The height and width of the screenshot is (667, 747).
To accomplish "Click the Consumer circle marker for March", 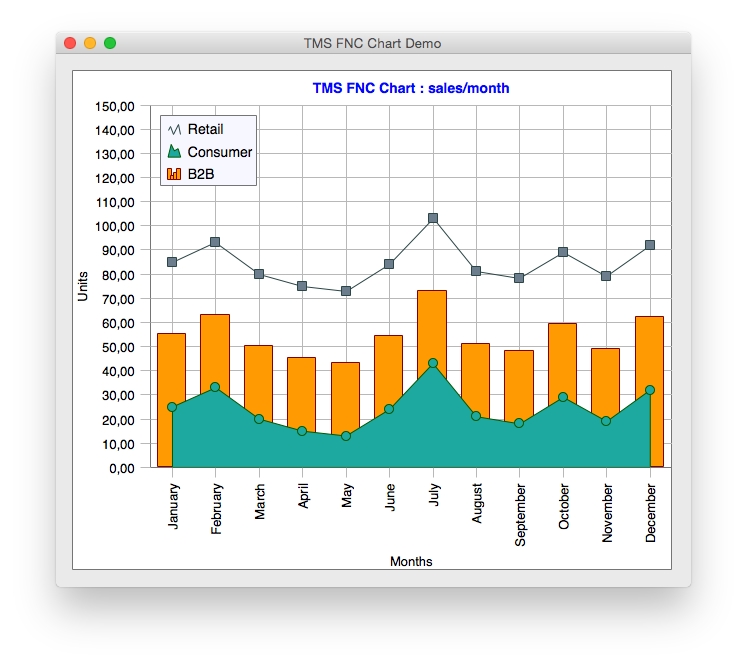I will [259, 419].
